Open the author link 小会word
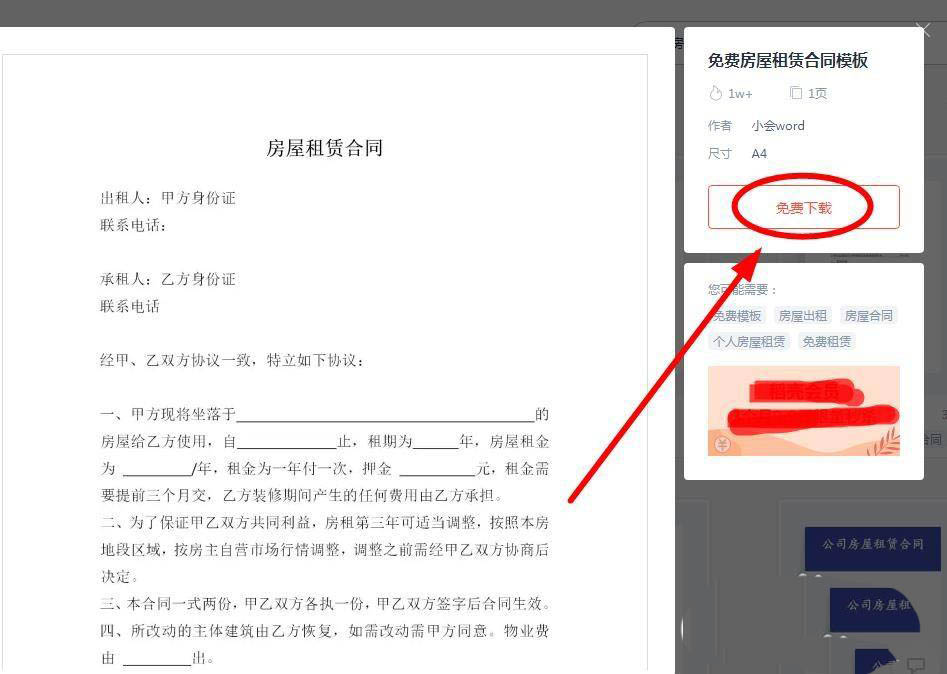 pos(778,125)
